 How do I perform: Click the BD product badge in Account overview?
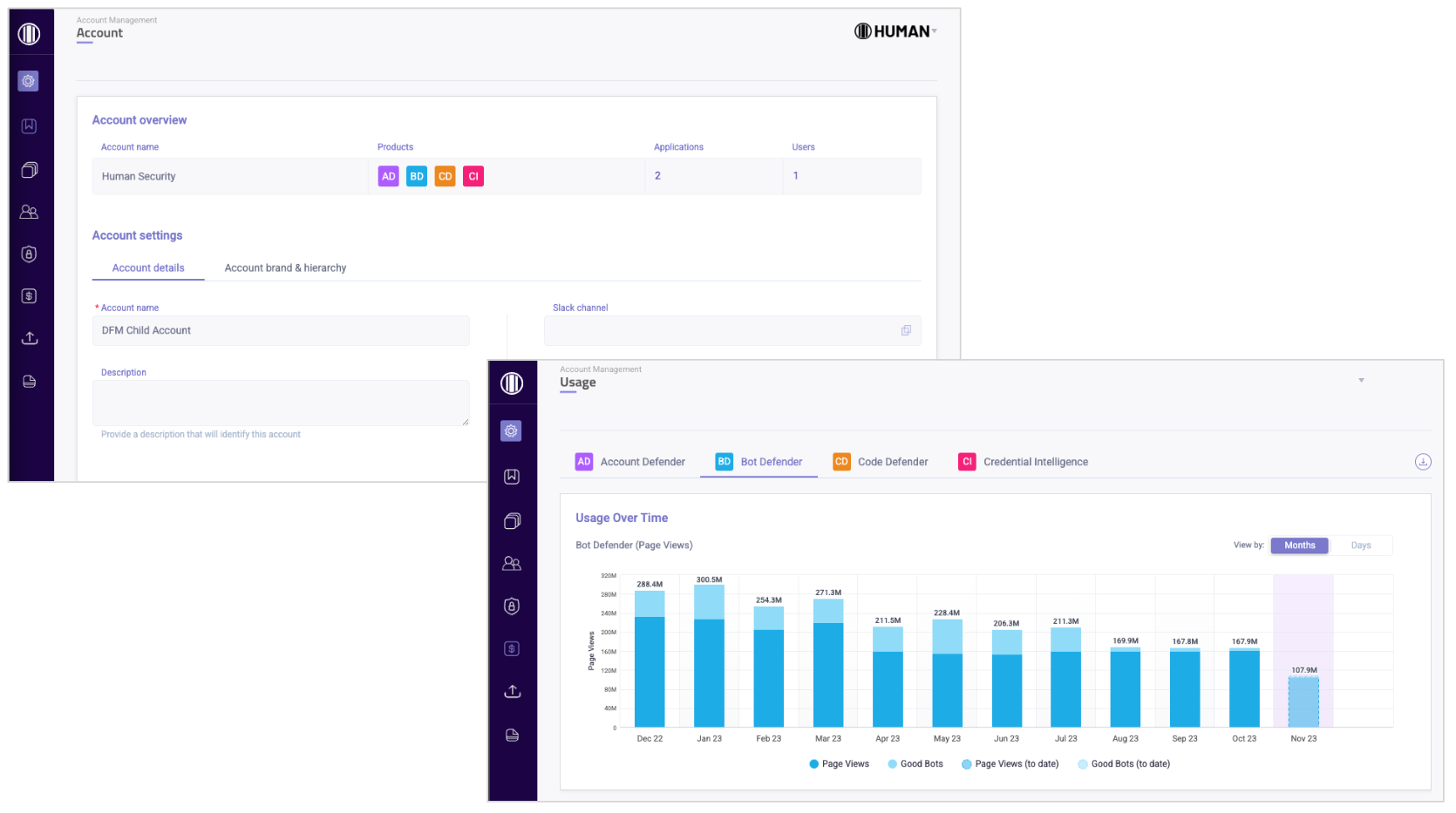417,176
